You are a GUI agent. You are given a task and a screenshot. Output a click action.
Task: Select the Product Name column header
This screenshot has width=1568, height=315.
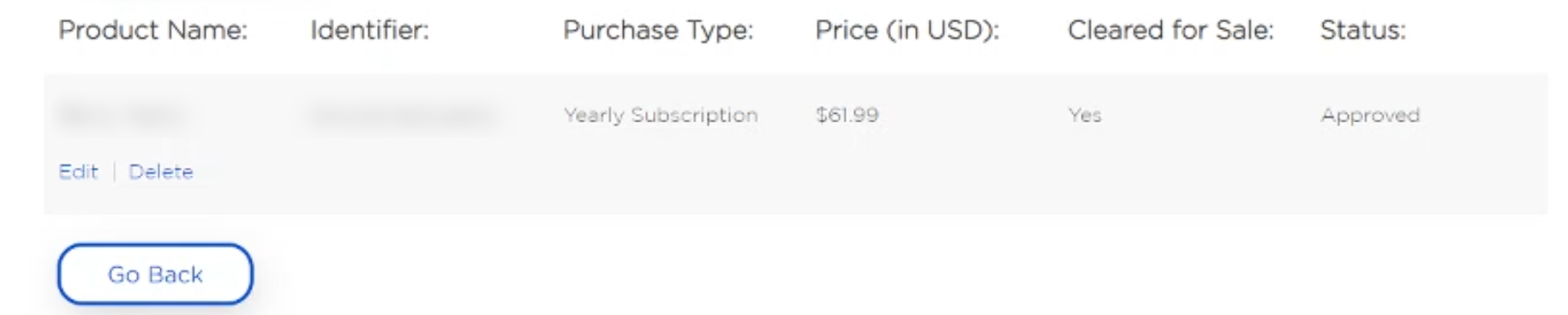pyautogui.click(x=153, y=30)
